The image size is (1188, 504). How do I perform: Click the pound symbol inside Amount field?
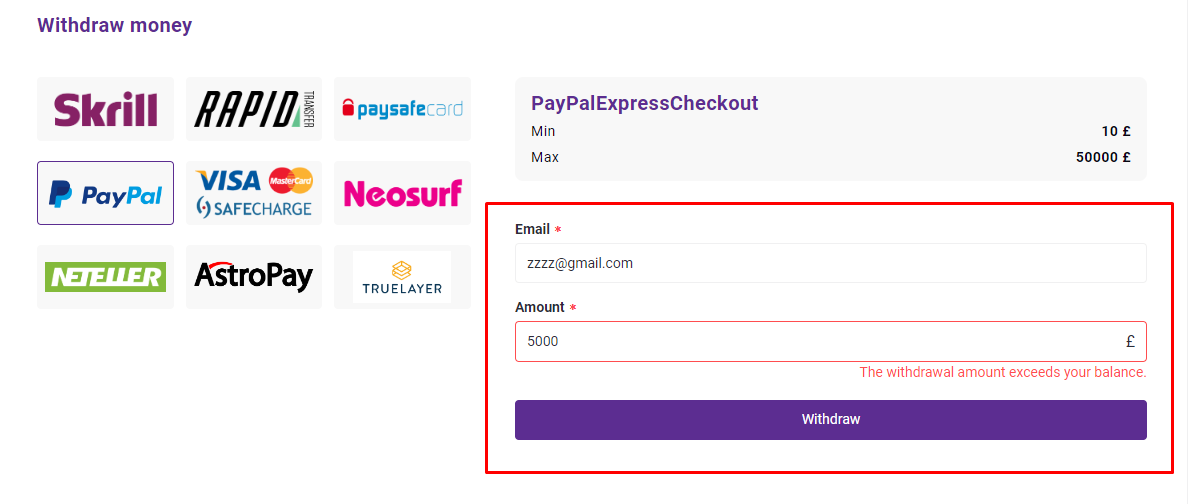click(x=1130, y=342)
